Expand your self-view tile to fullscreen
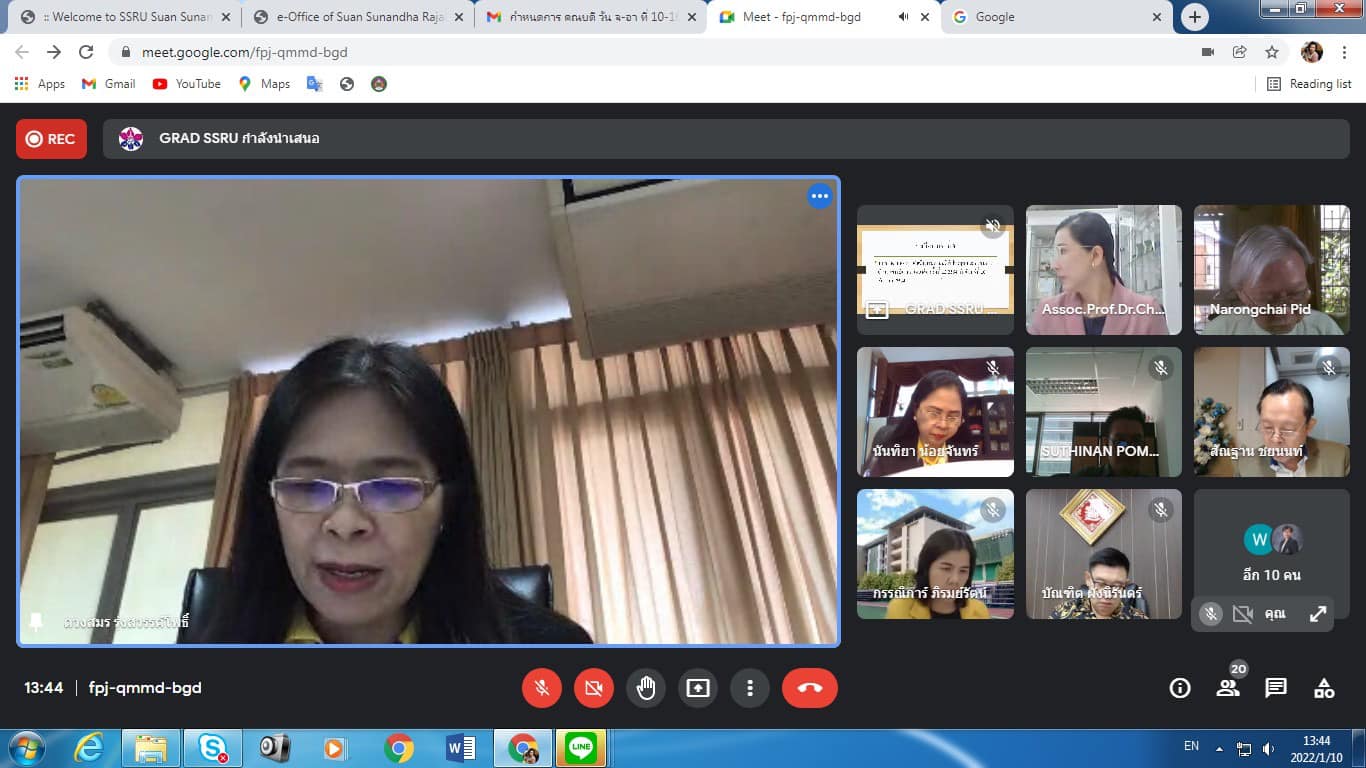The width and height of the screenshot is (1366, 768). point(1318,615)
